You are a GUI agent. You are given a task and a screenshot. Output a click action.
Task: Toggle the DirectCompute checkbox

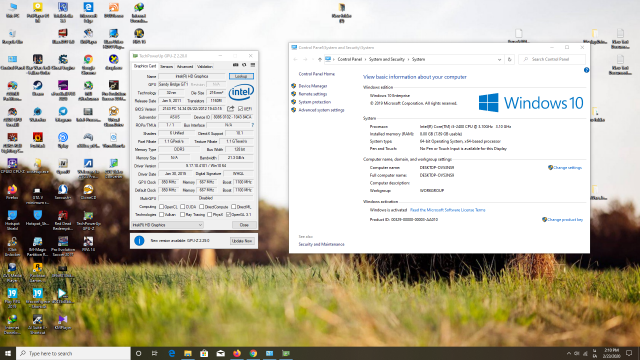pos(201,207)
